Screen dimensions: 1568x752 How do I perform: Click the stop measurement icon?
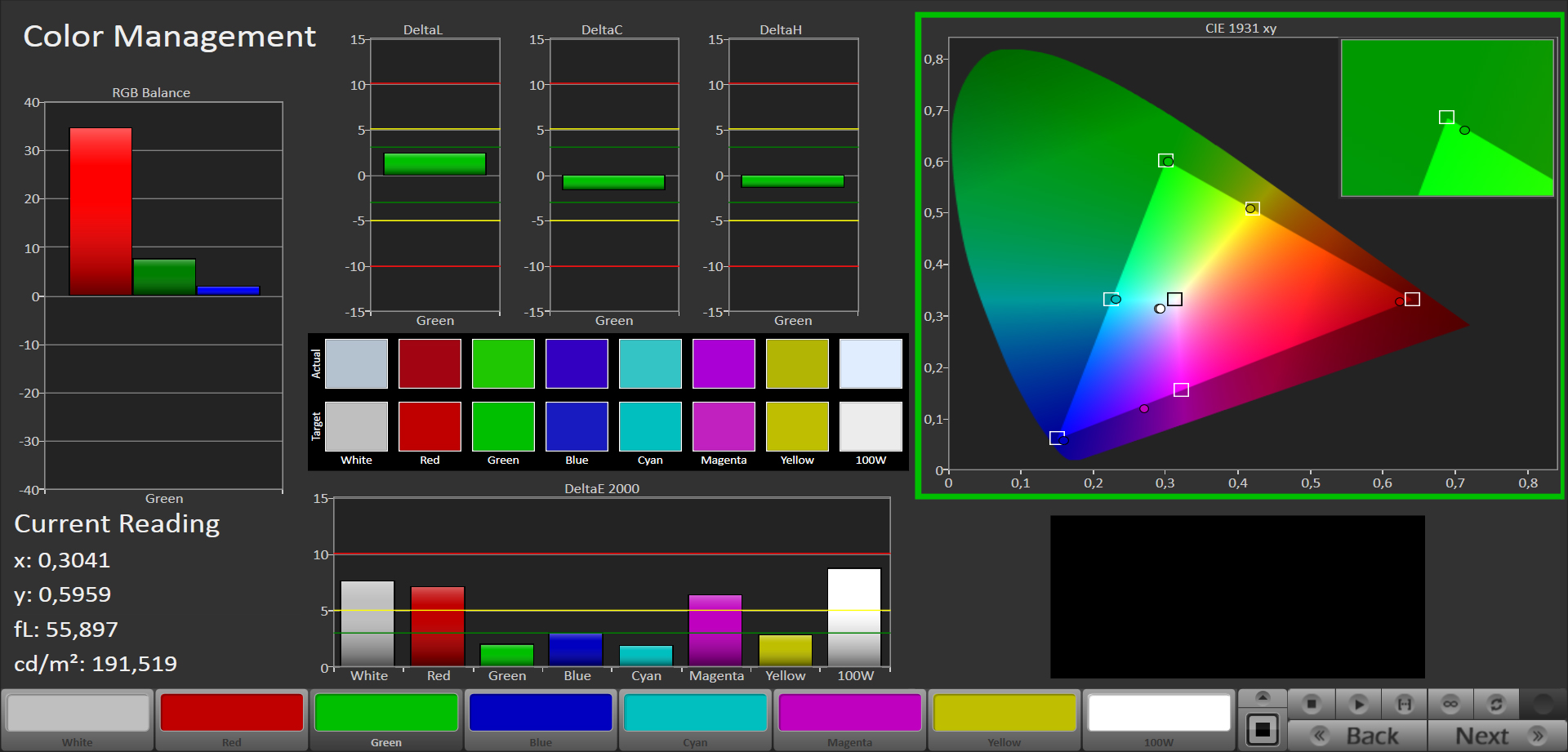pyautogui.click(x=1312, y=703)
